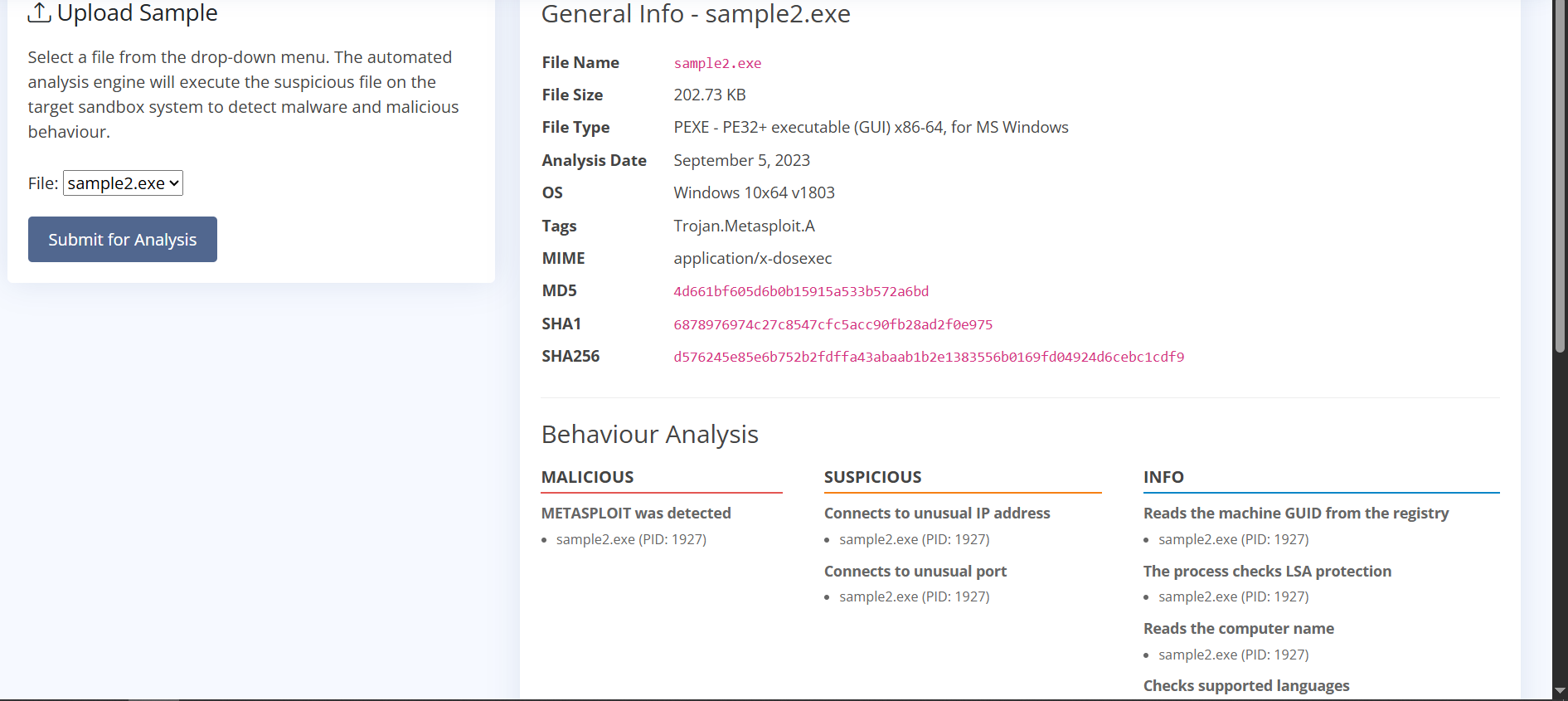Open the File selection drop-down
The width and height of the screenshot is (1568, 701).
click(123, 183)
